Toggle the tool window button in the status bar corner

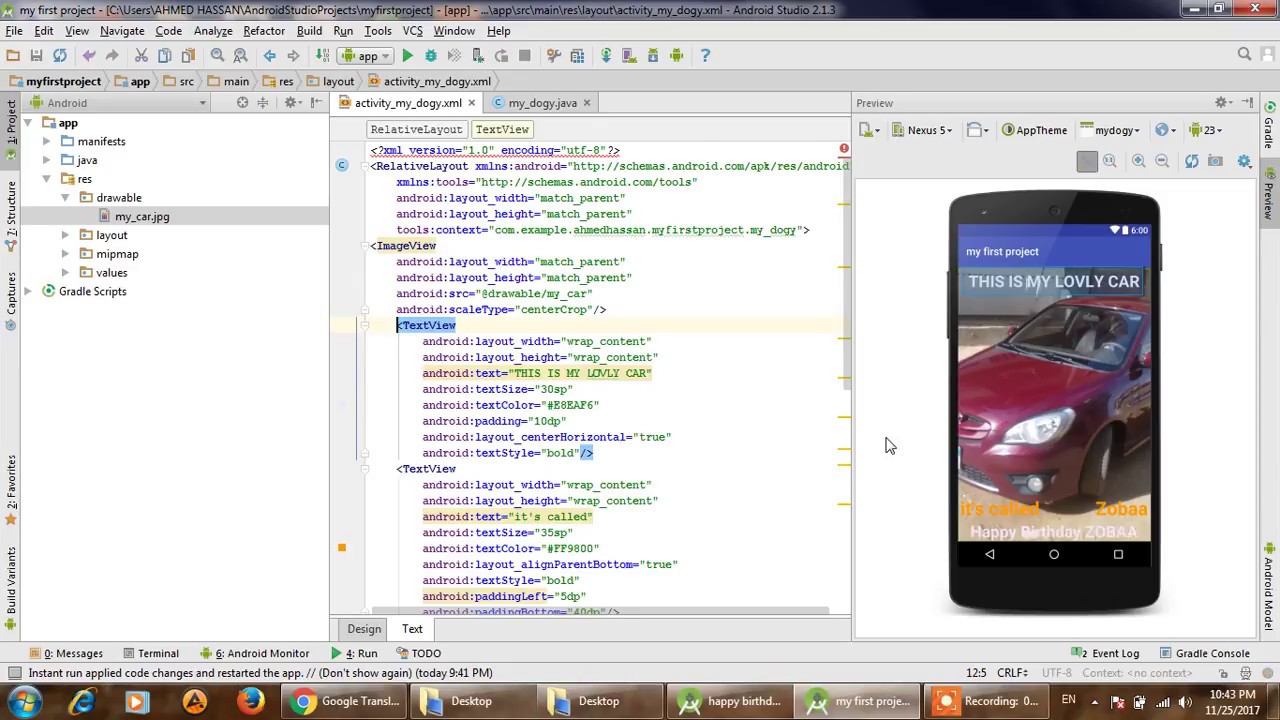pyautogui.click(x=14, y=673)
